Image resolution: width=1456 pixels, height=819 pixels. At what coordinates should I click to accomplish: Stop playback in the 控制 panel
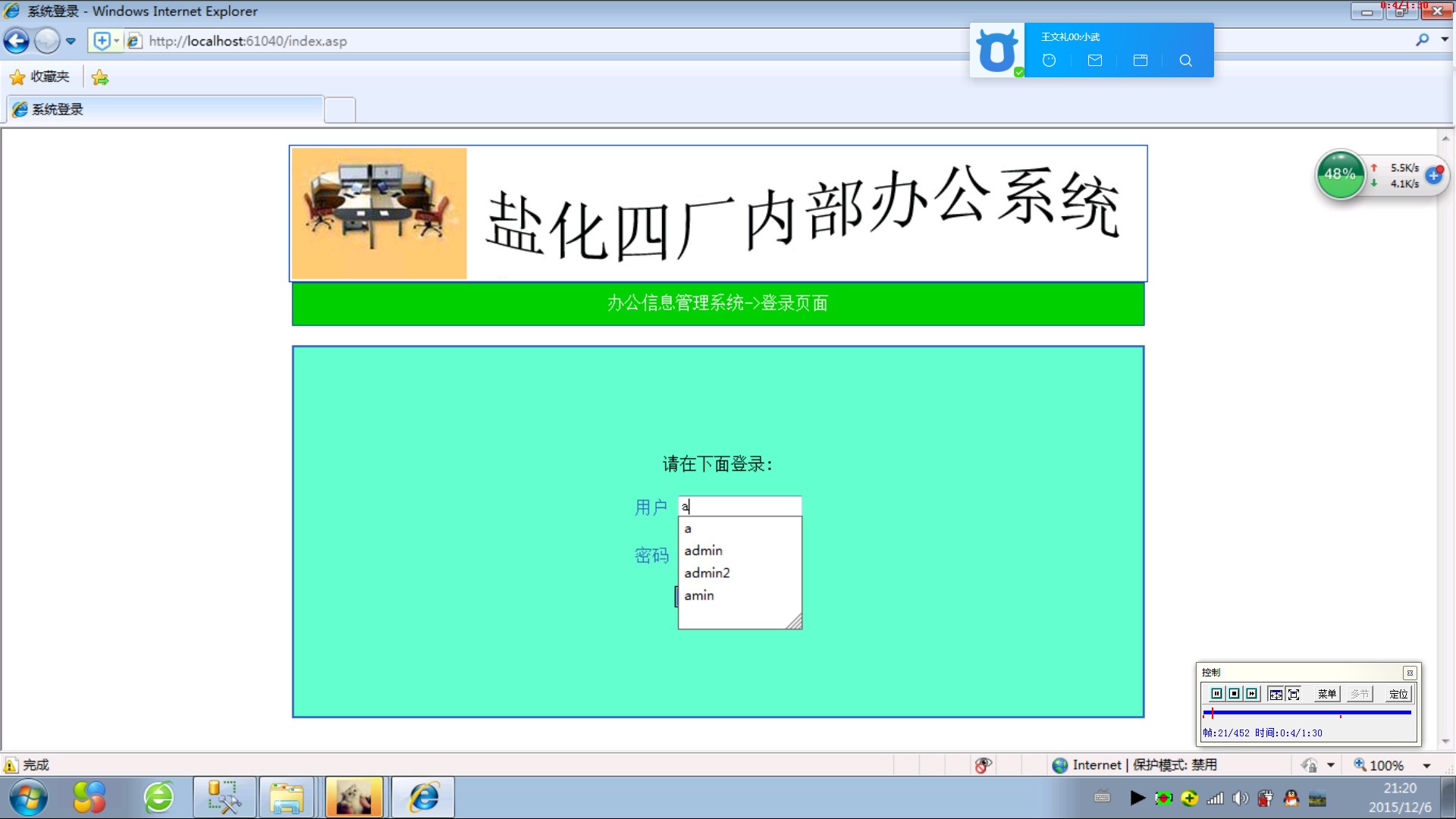(1234, 694)
